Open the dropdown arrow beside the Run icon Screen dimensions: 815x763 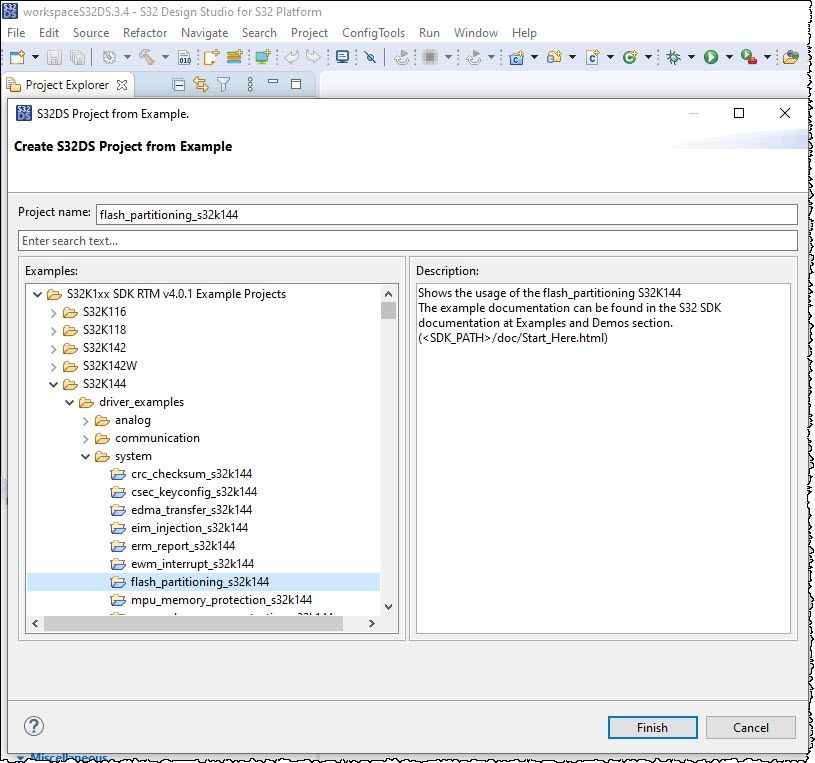pos(732,57)
